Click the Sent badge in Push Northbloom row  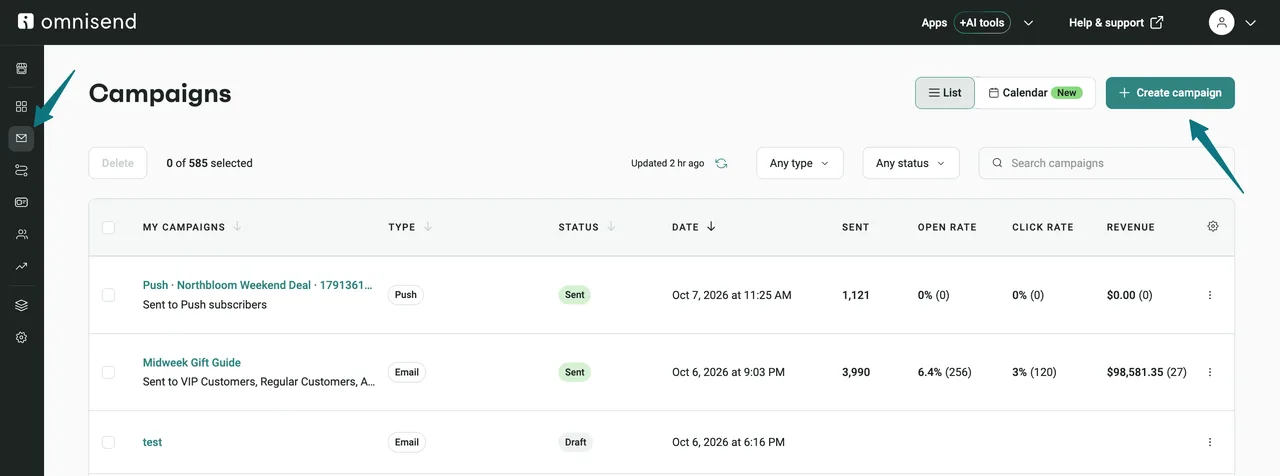(575, 295)
